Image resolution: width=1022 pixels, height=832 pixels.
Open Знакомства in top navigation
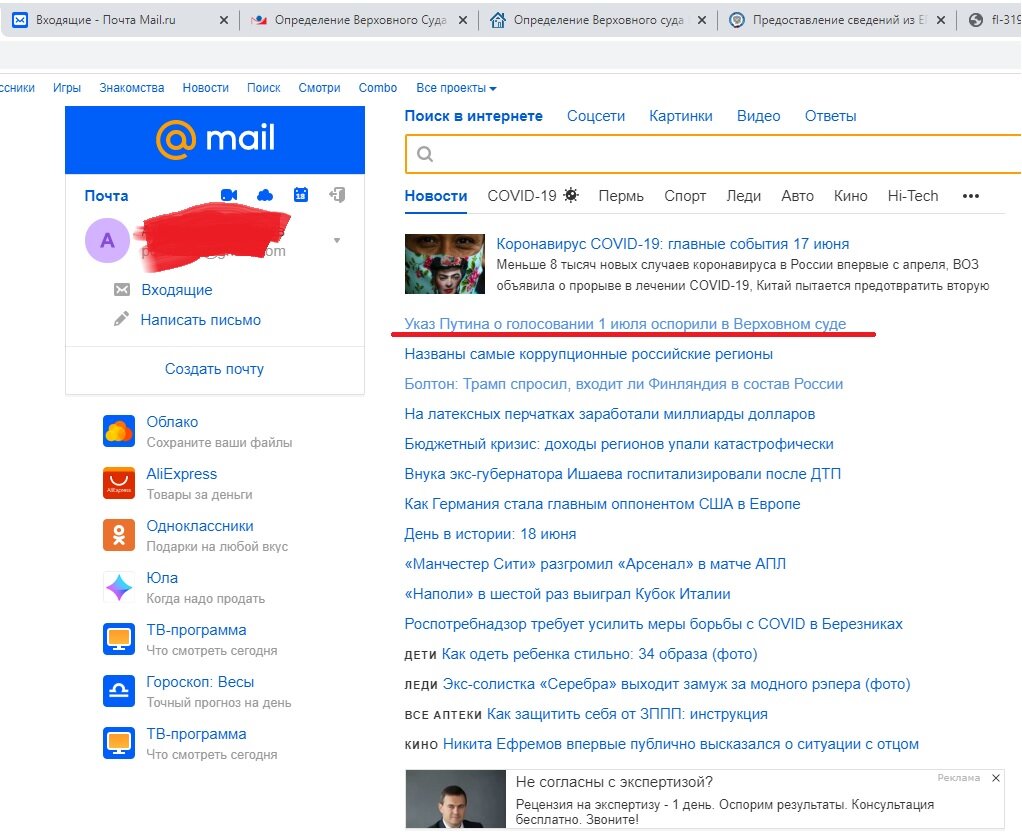point(132,88)
